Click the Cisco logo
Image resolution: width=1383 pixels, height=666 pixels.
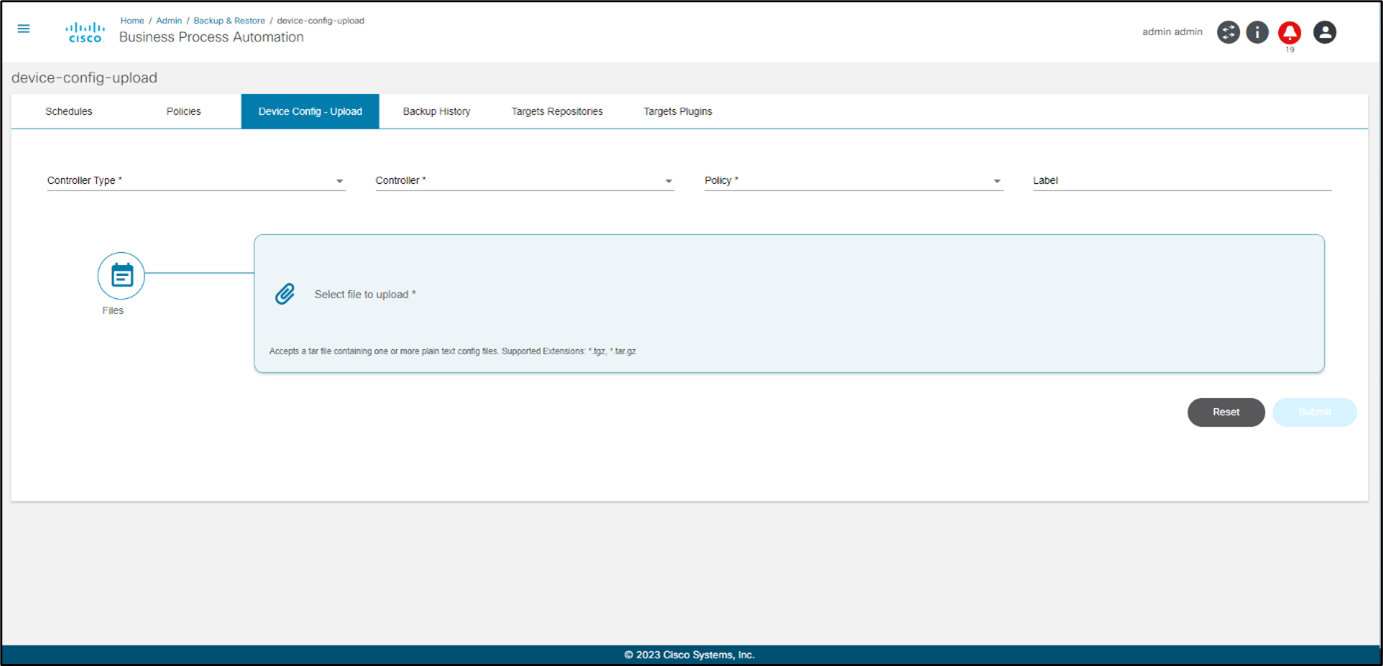pyautogui.click(x=85, y=32)
